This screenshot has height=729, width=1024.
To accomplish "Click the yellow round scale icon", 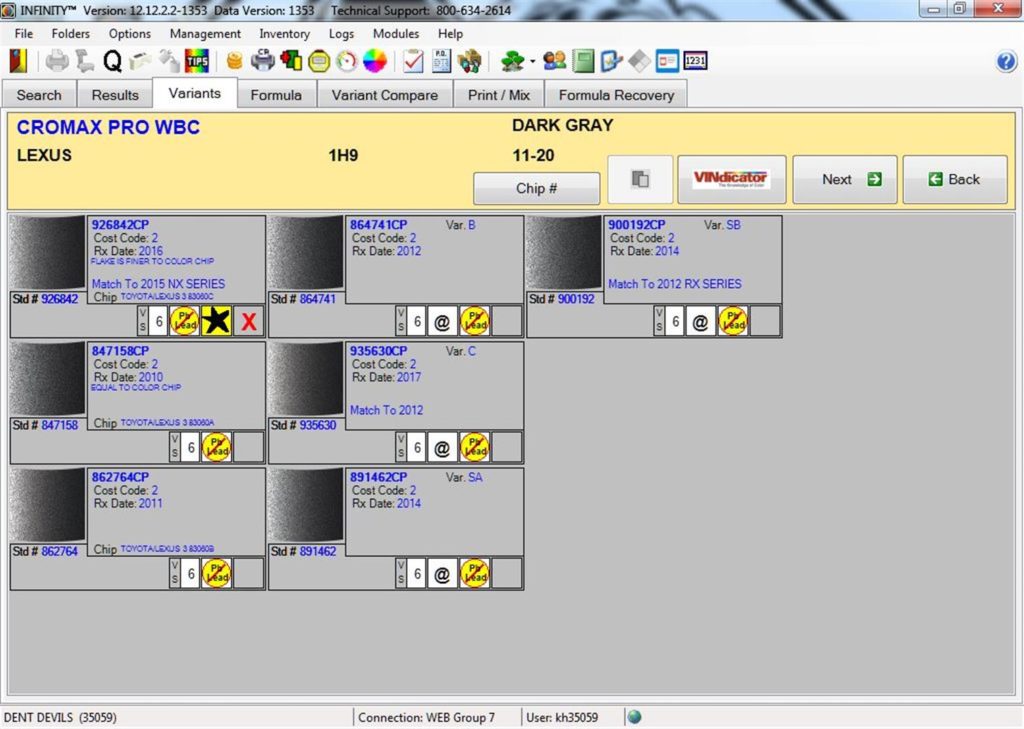I will point(319,61).
